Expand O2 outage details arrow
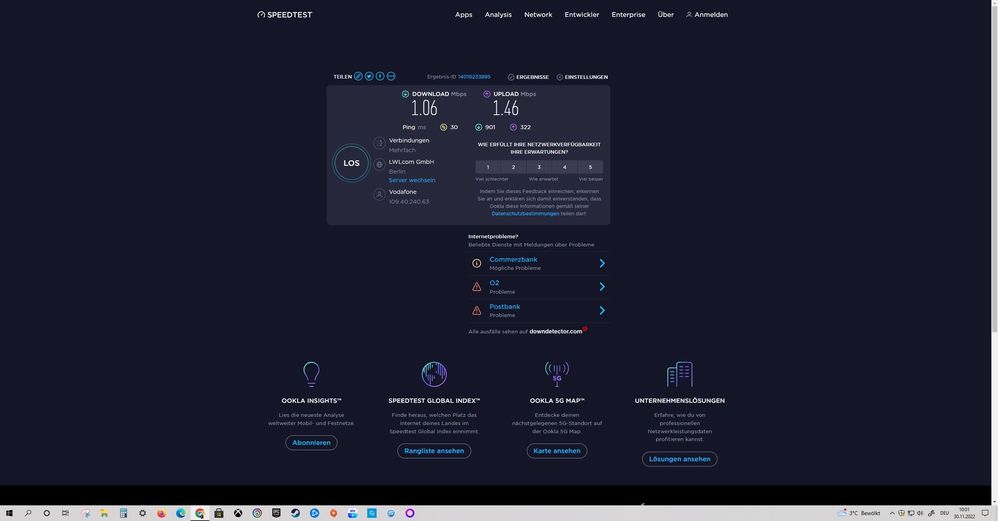The width and height of the screenshot is (998, 521). point(601,287)
